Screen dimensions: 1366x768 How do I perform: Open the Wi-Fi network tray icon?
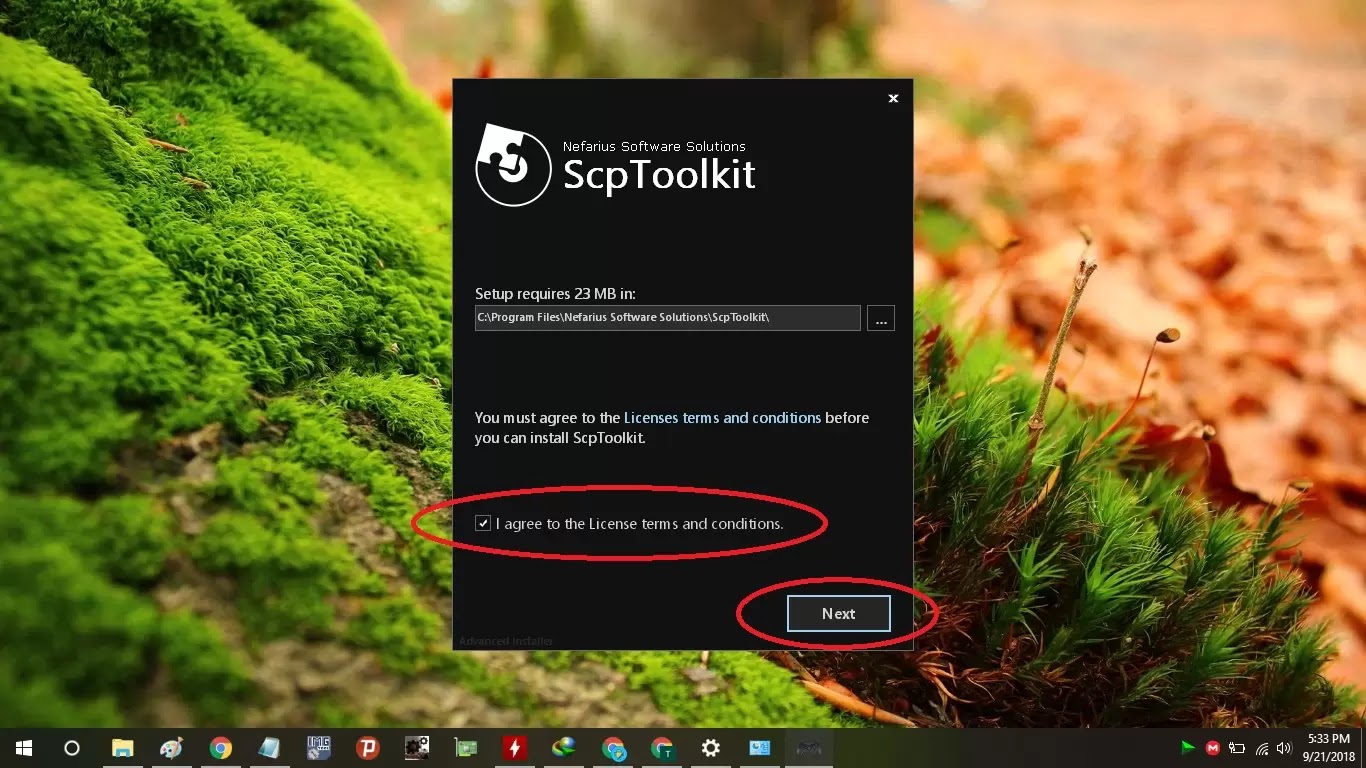[1261, 748]
